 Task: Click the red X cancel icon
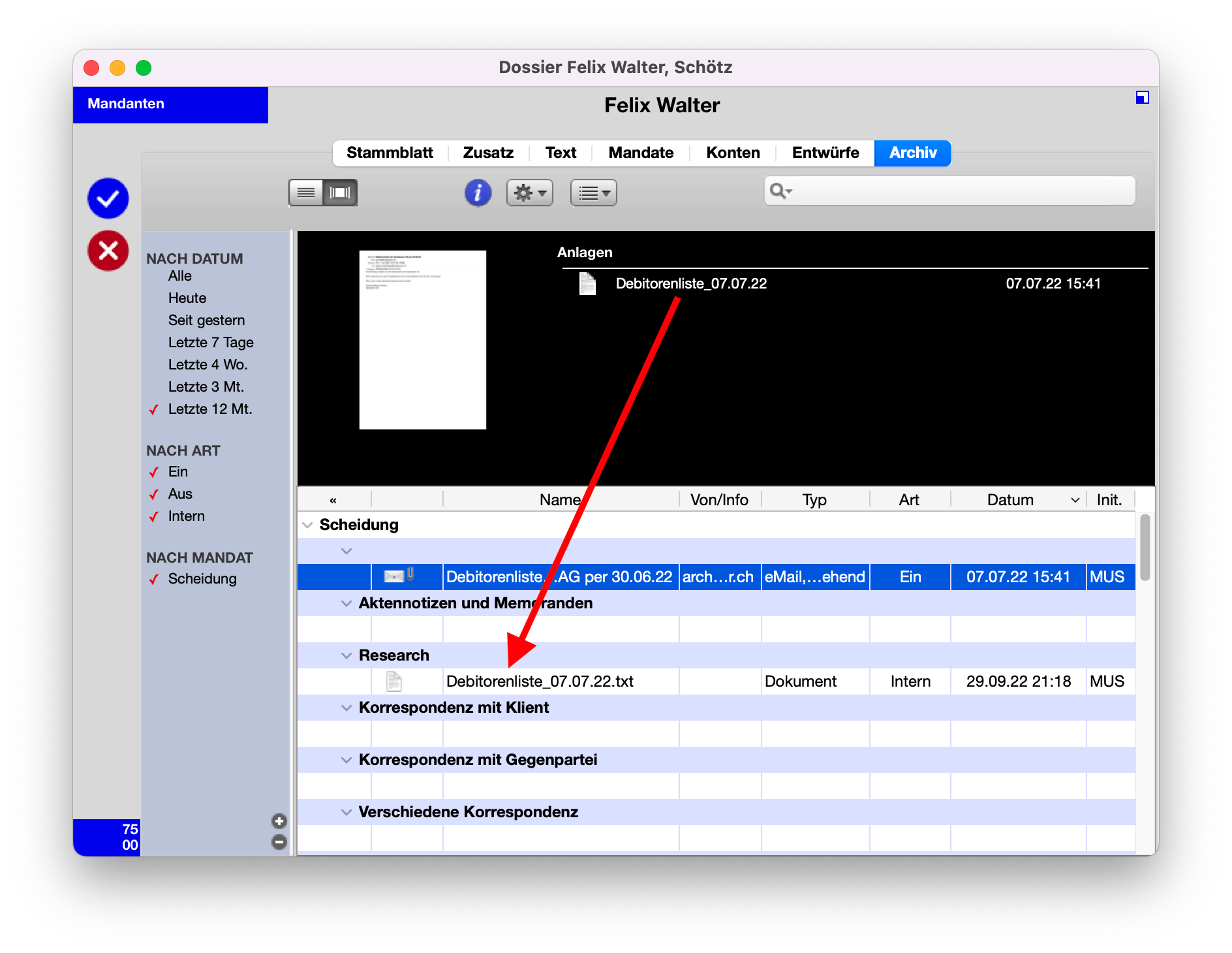(x=108, y=251)
